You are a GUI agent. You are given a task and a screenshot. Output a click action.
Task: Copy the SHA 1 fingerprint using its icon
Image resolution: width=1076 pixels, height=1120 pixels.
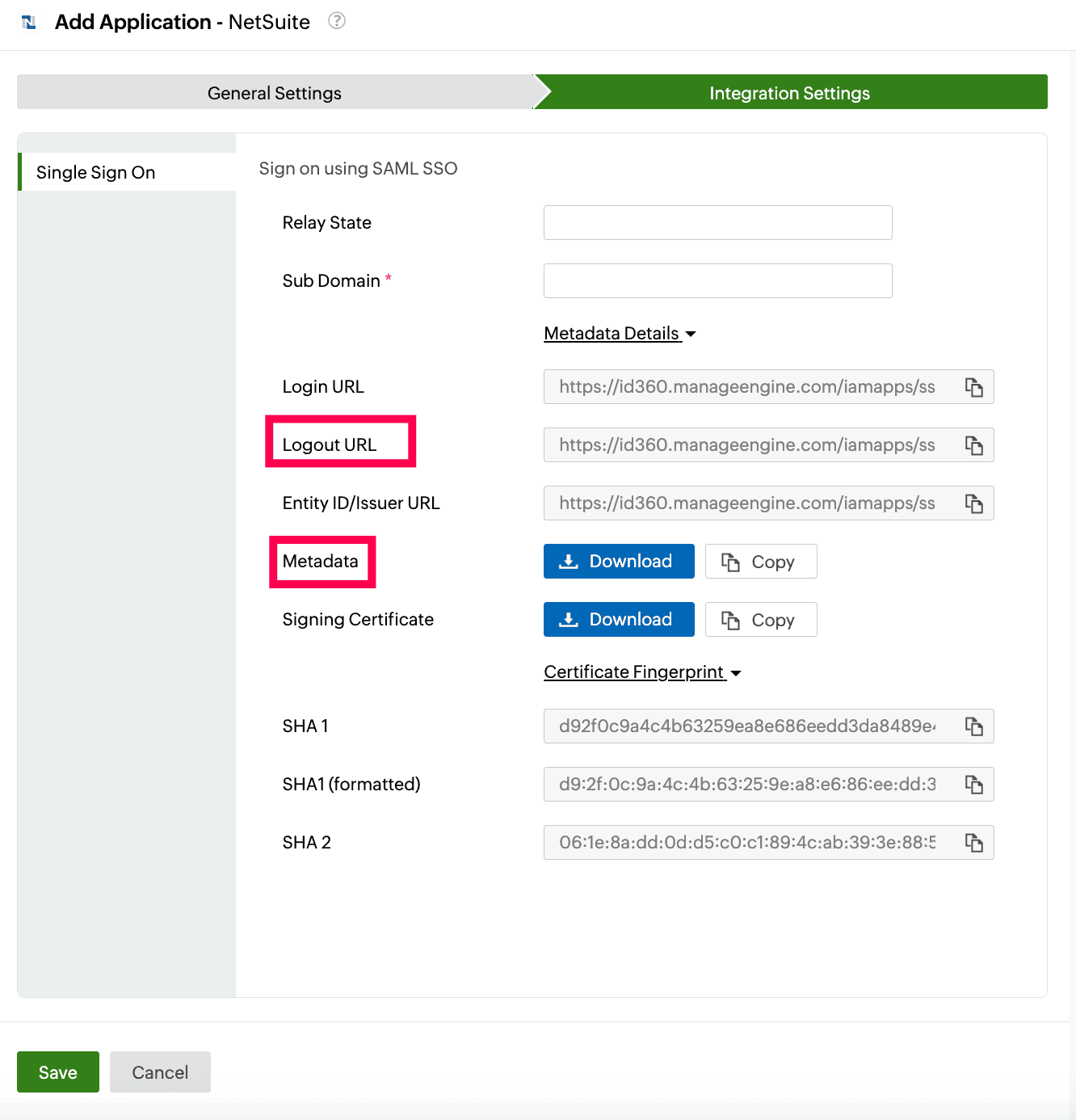point(973,726)
